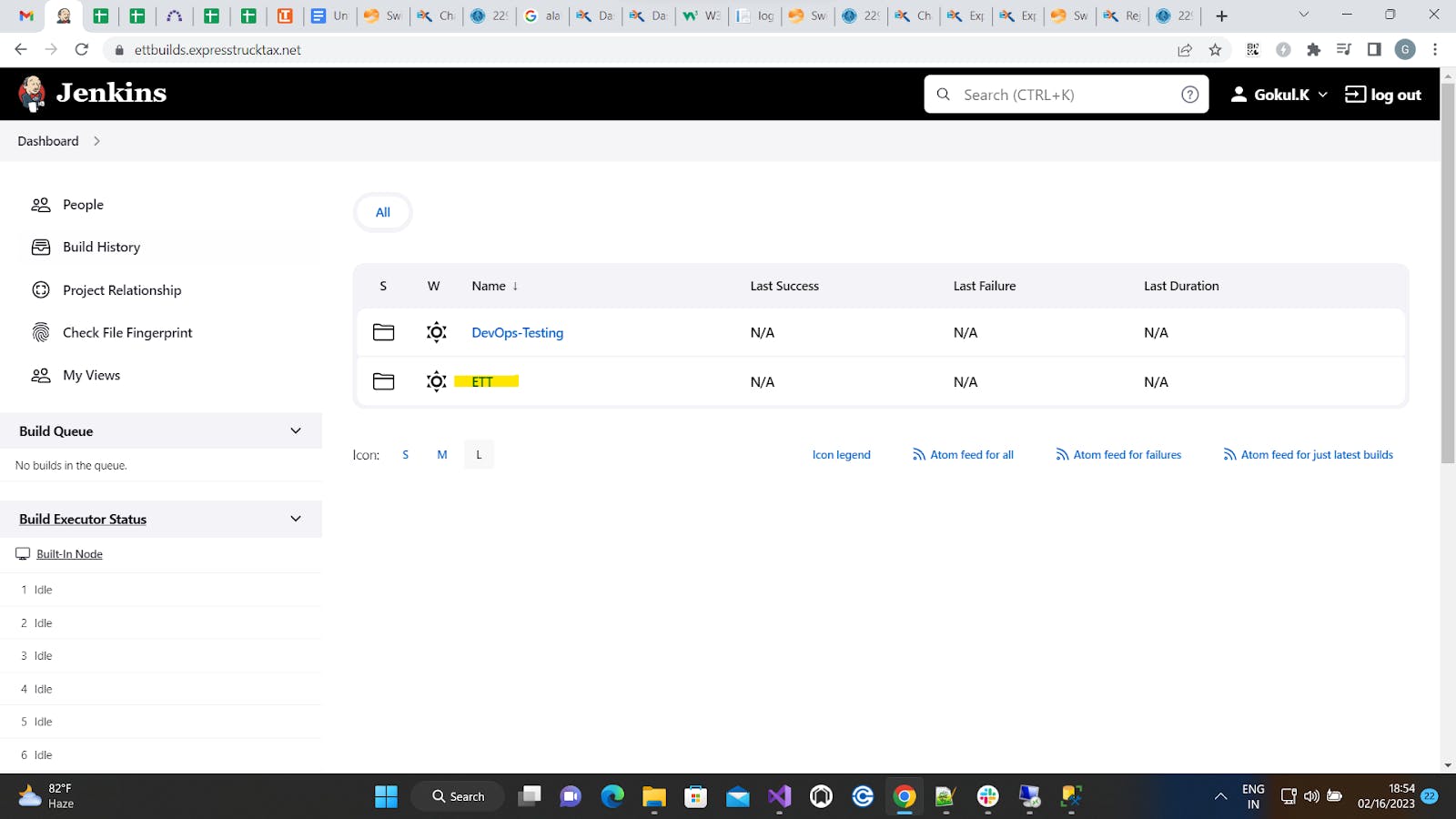Open the Chrome three-dot menu

[x=1435, y=50]
